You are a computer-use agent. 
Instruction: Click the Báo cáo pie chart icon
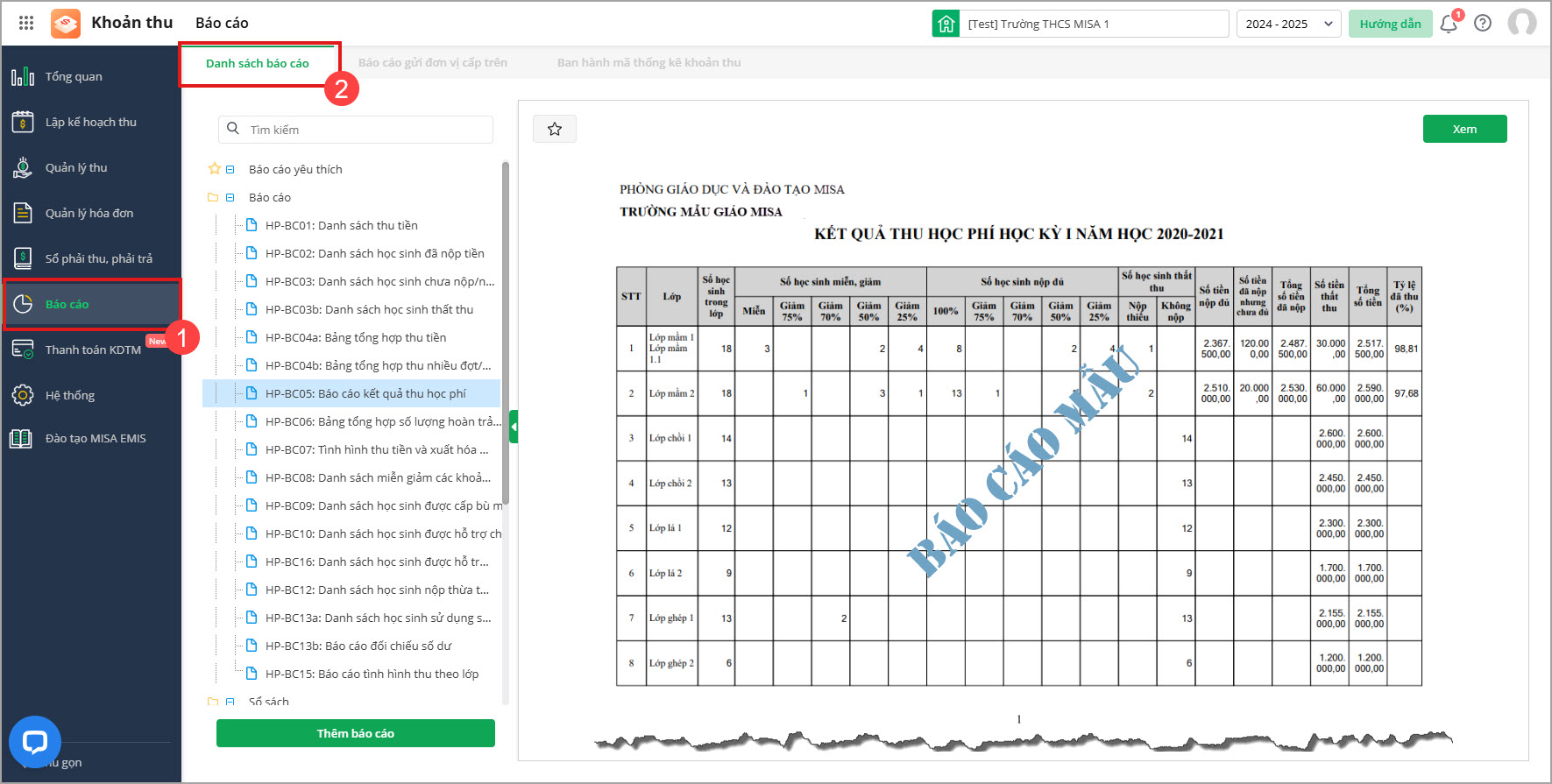[x=23, y=304]
